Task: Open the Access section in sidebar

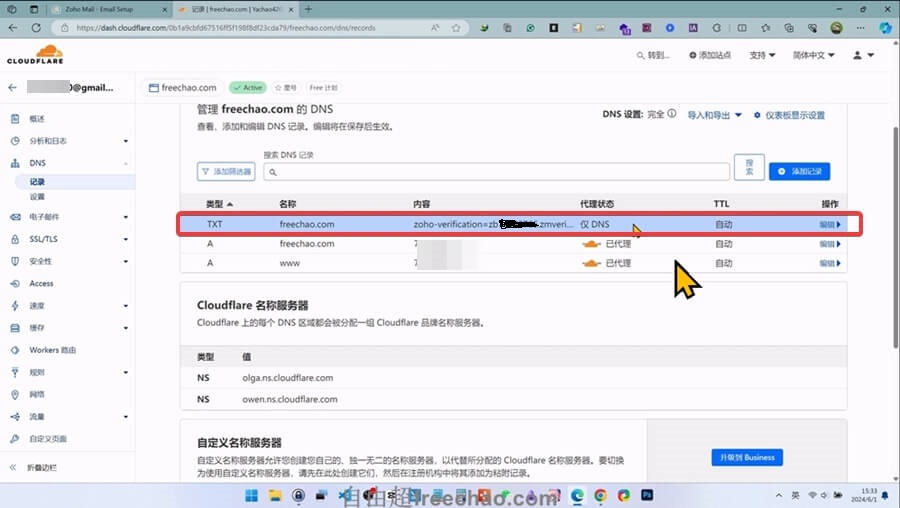Action: pyautogui.click(x=41, y=283)
